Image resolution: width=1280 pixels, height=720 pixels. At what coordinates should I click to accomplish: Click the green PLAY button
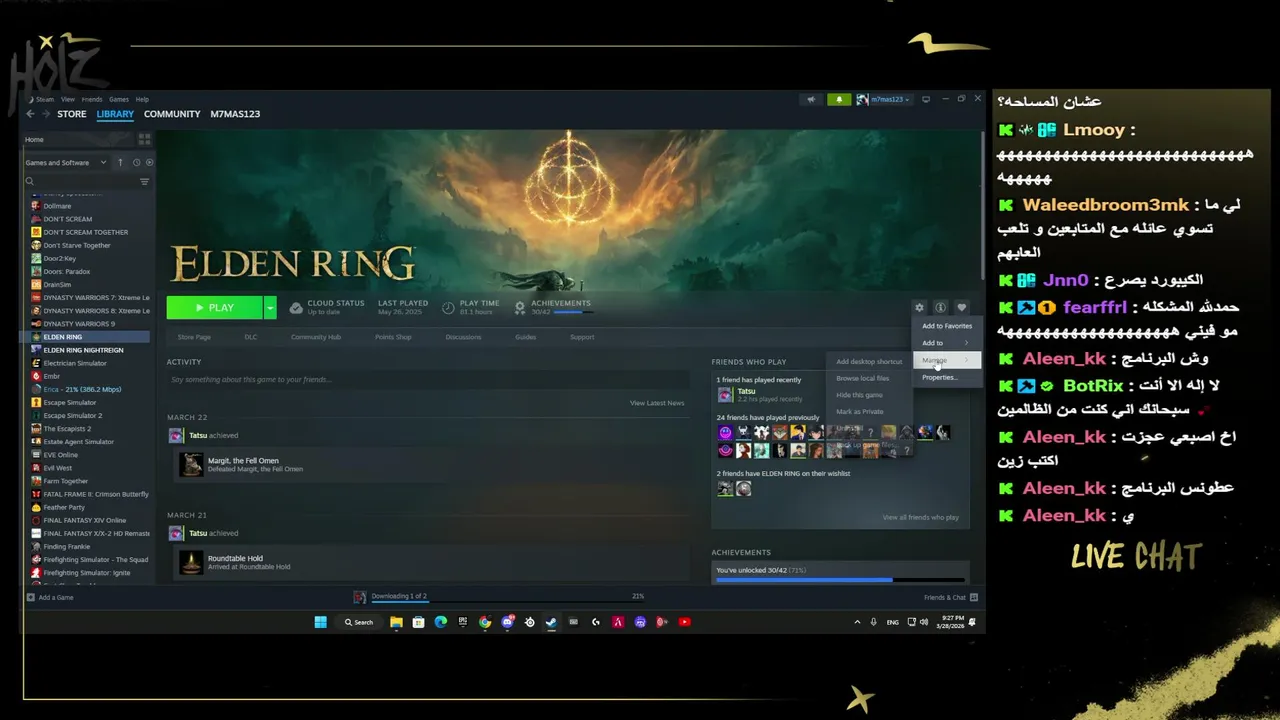pyautogui.click(x=215, y=307)
